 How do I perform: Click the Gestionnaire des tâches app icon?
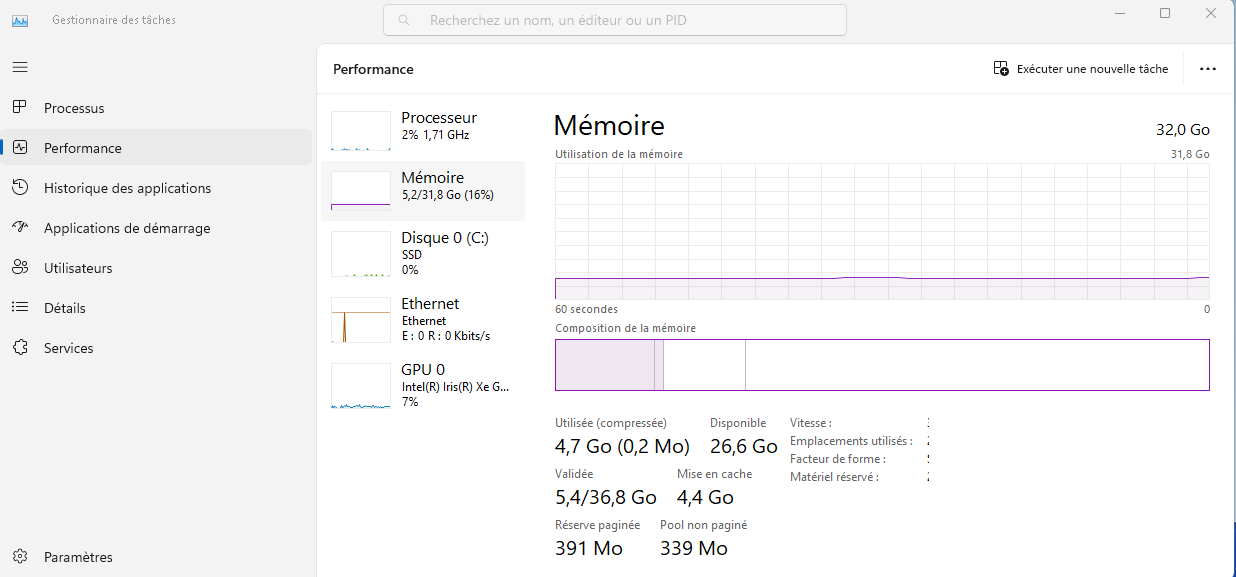point(20,20)
